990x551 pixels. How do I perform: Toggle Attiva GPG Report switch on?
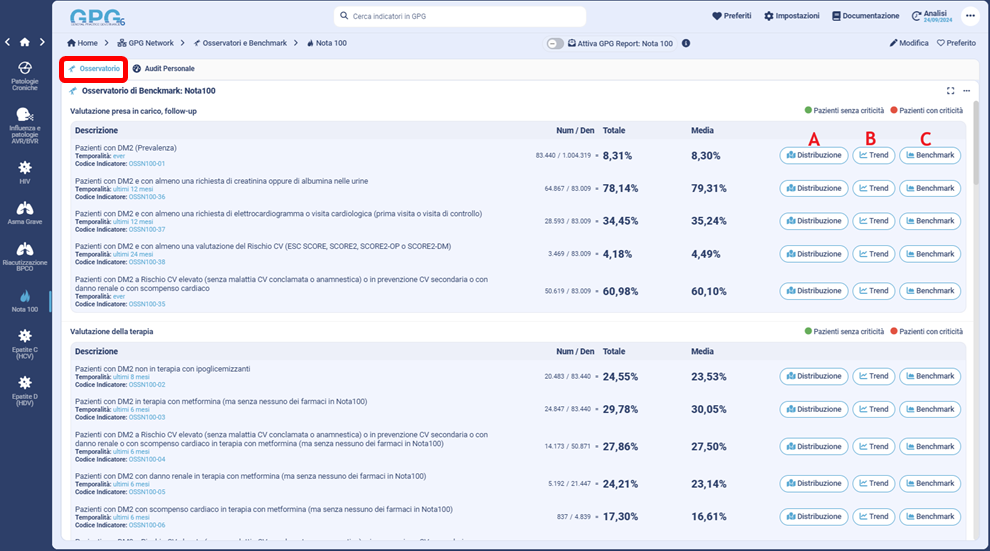pyautogui.click(x=555, y=44)
